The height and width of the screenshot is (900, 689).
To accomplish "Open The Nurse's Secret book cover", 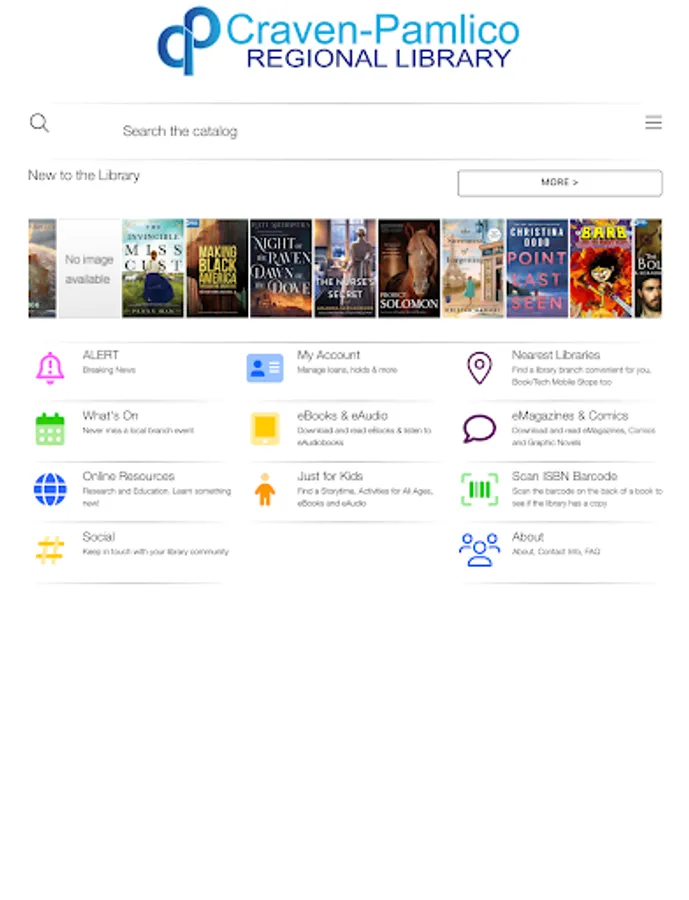I will click(x=345, y=268).
